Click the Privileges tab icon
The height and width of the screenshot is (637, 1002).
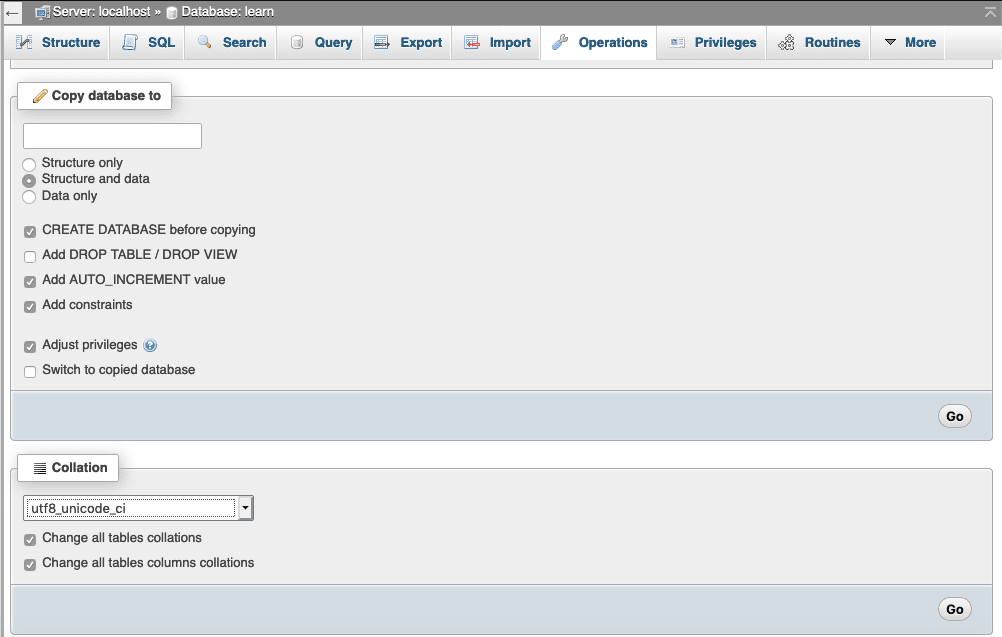pos(677,42)
